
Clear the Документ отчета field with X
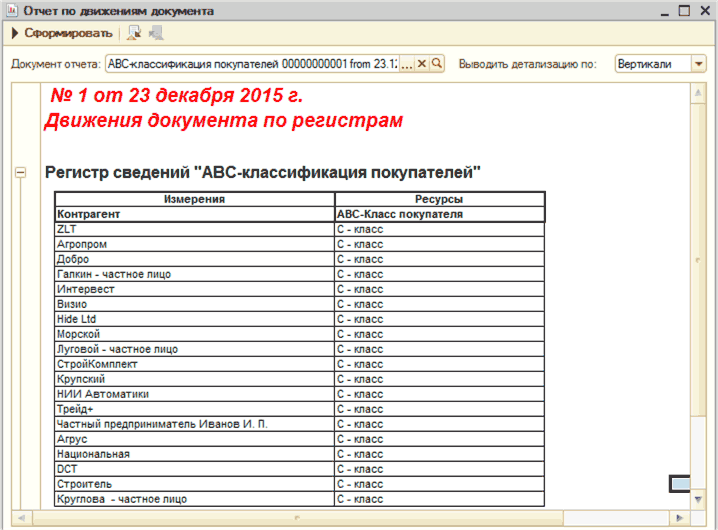click(x=422, y=64)
